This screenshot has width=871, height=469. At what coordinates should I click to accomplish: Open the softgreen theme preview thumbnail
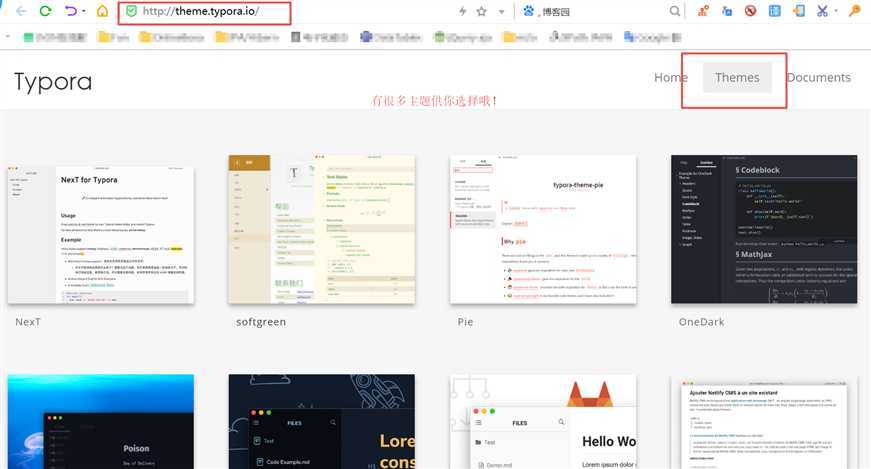(322, 229)
